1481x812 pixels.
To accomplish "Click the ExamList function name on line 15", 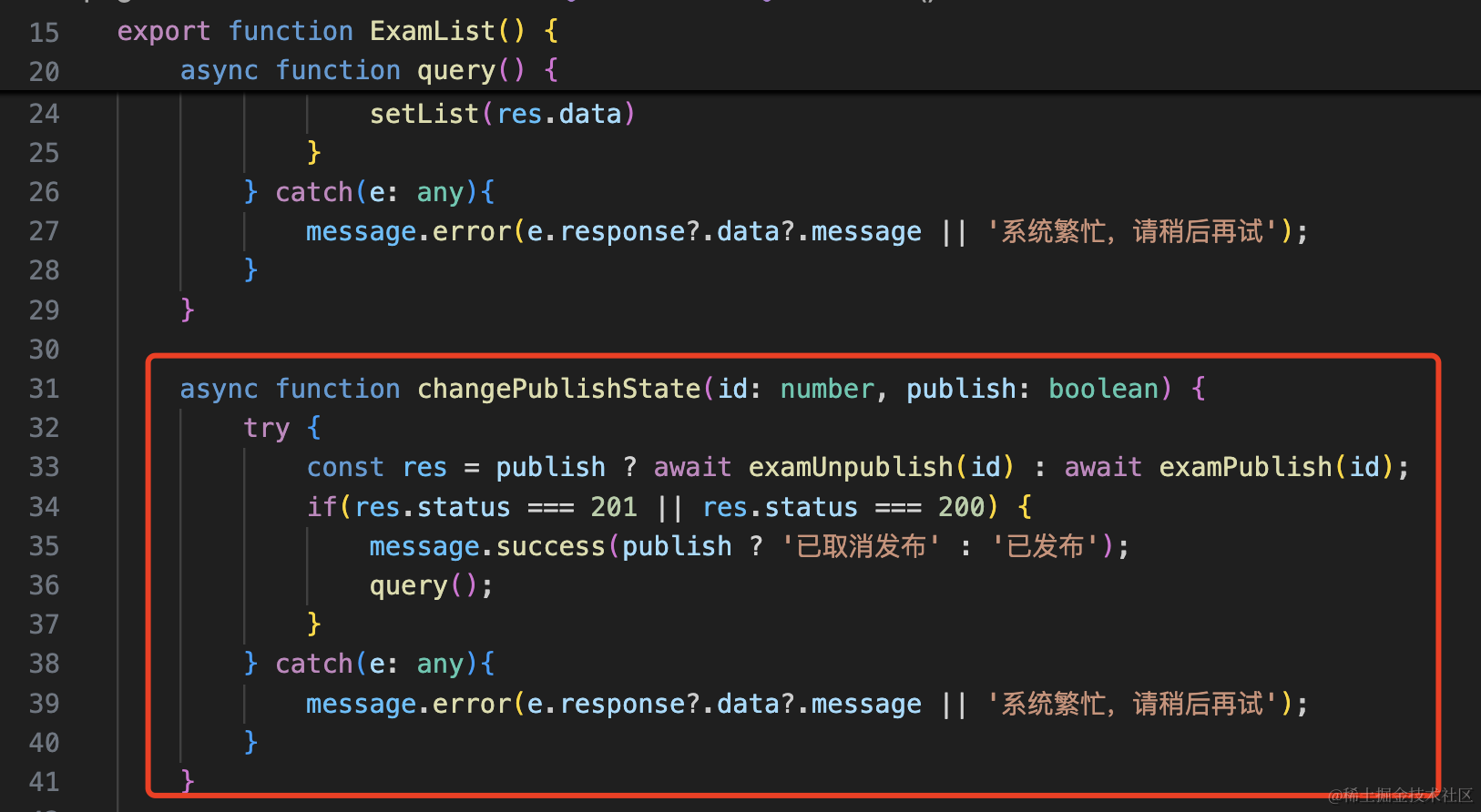I will coord(433,31).
